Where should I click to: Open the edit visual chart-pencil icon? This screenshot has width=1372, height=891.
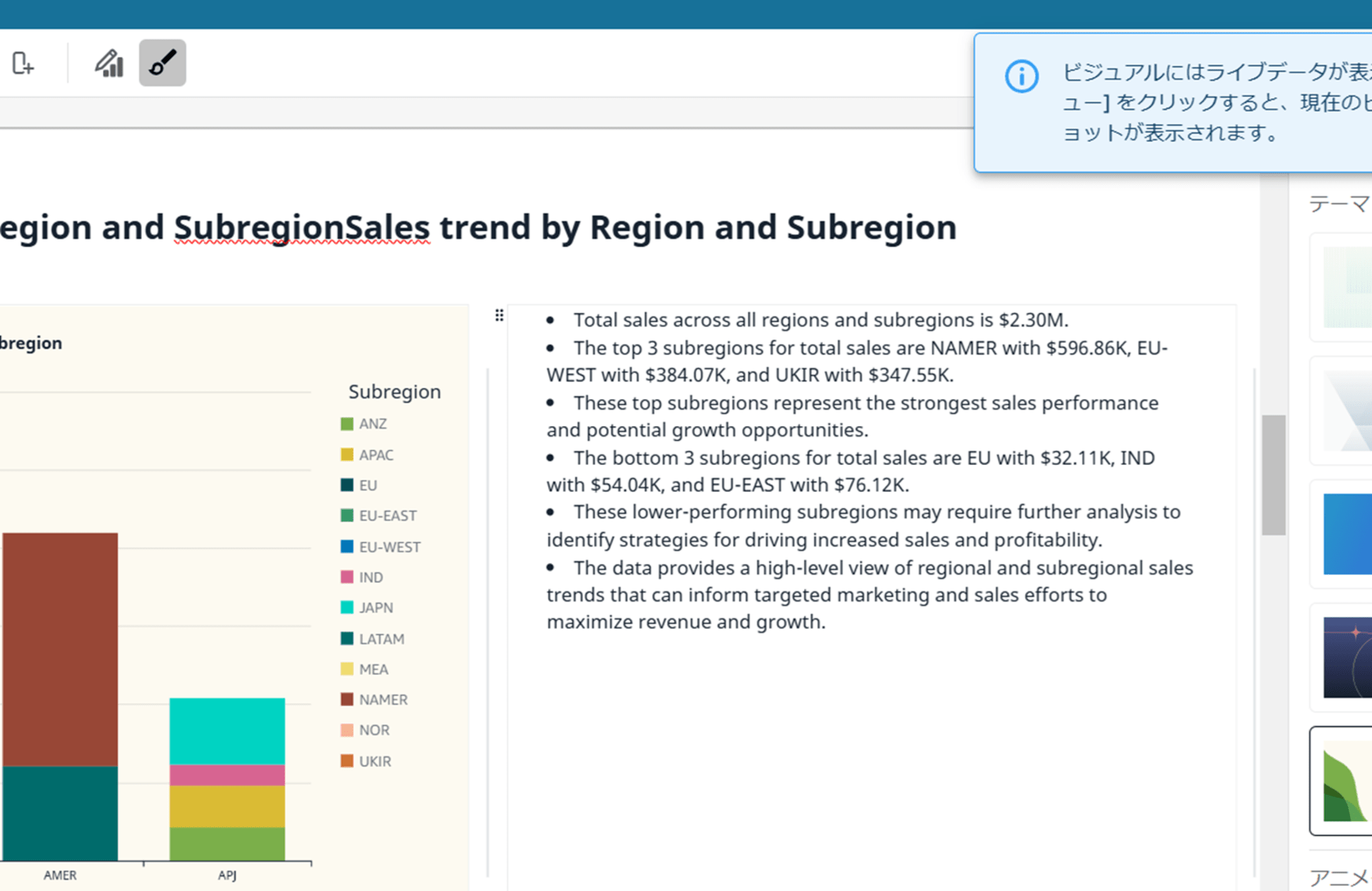[x=109, y=64]
